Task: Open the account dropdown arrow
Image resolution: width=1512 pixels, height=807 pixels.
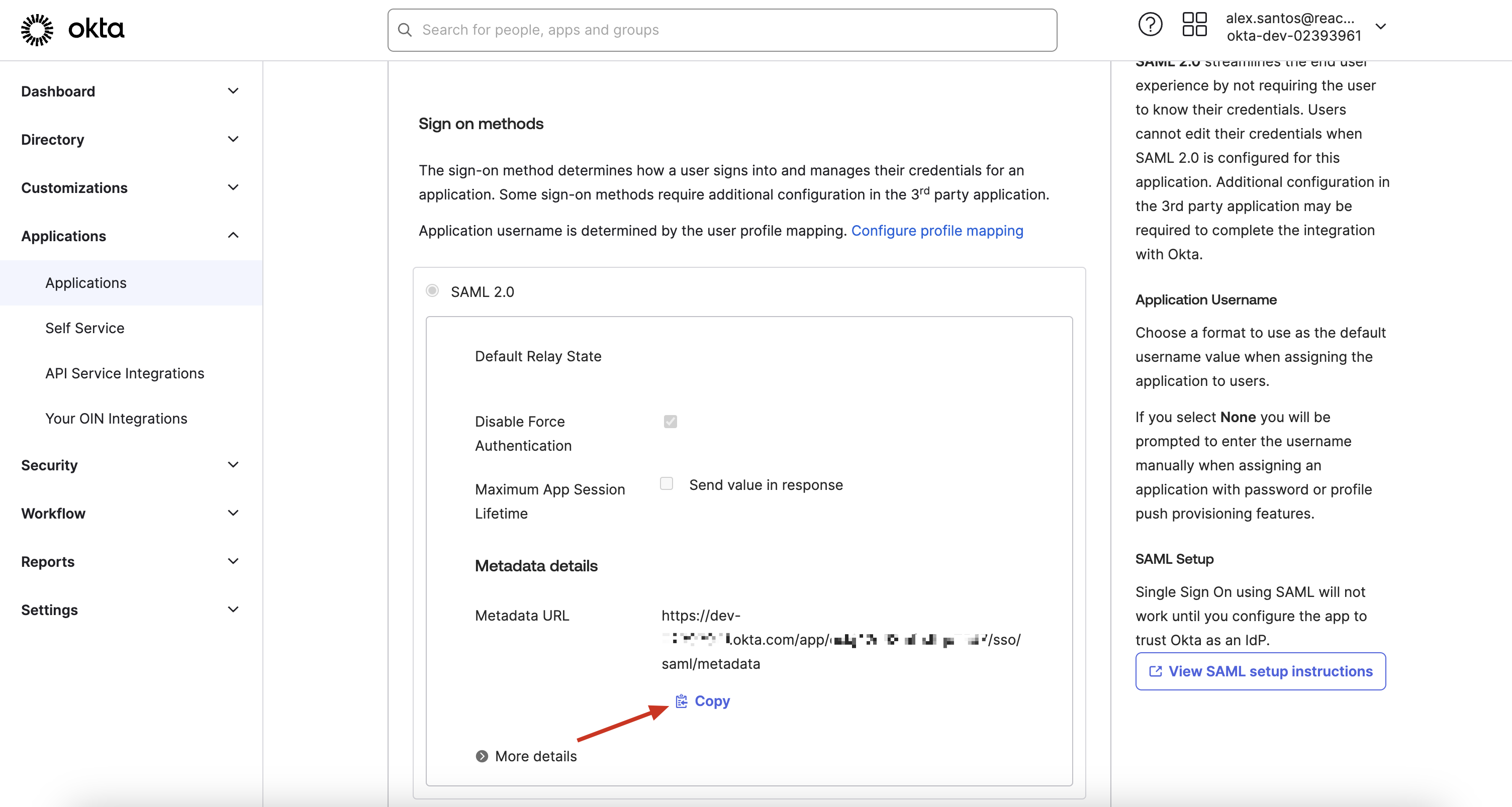Action: pyautogui.click(x=1381, y=27)
